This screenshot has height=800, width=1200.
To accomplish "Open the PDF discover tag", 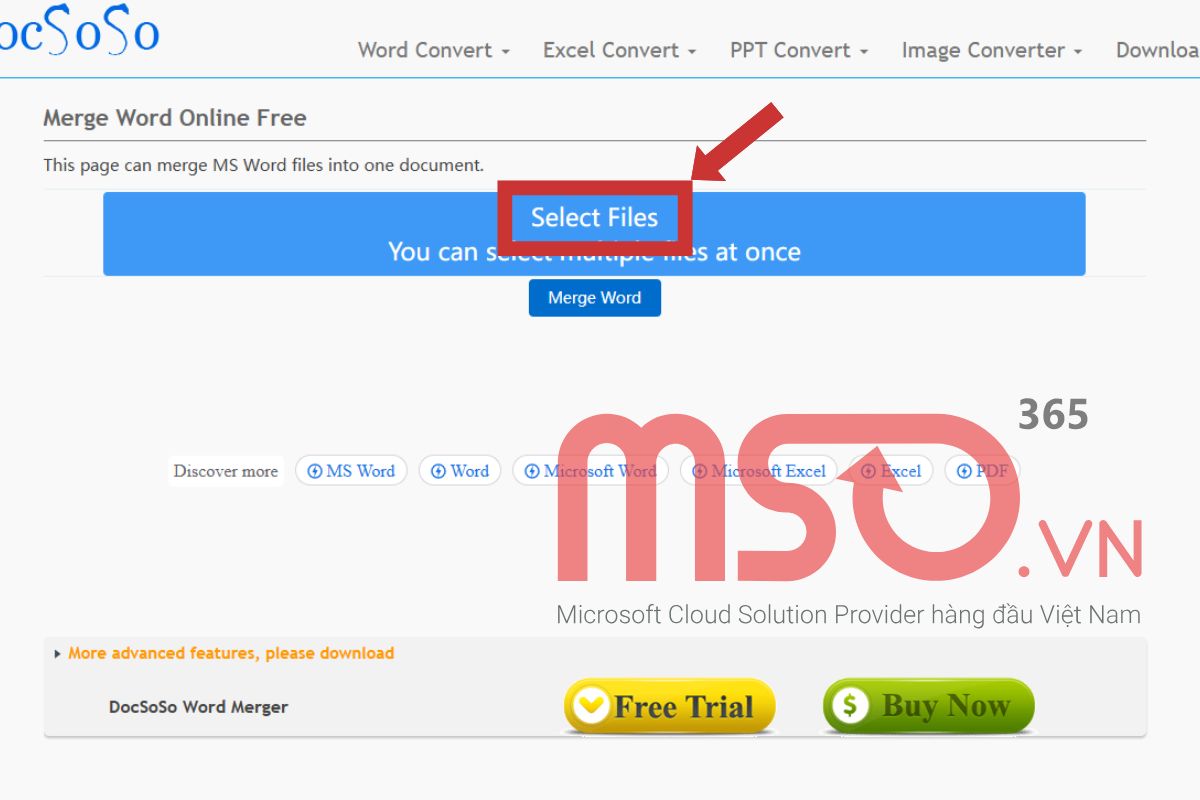I will pos(982,471).
